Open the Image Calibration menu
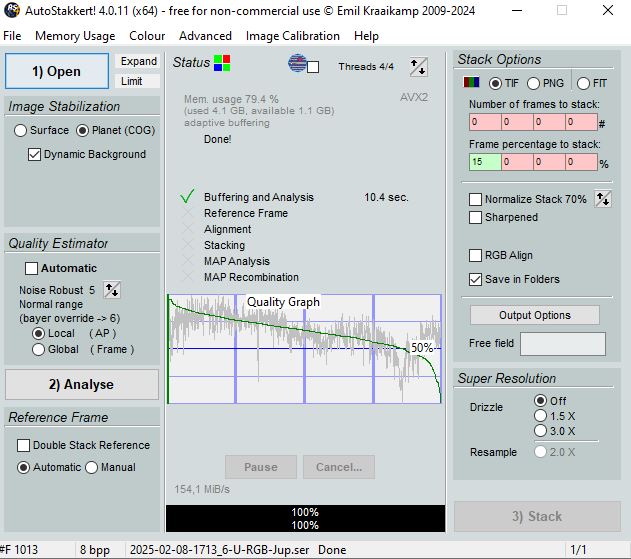Screen dimensions: 631x559 [293, 36]
